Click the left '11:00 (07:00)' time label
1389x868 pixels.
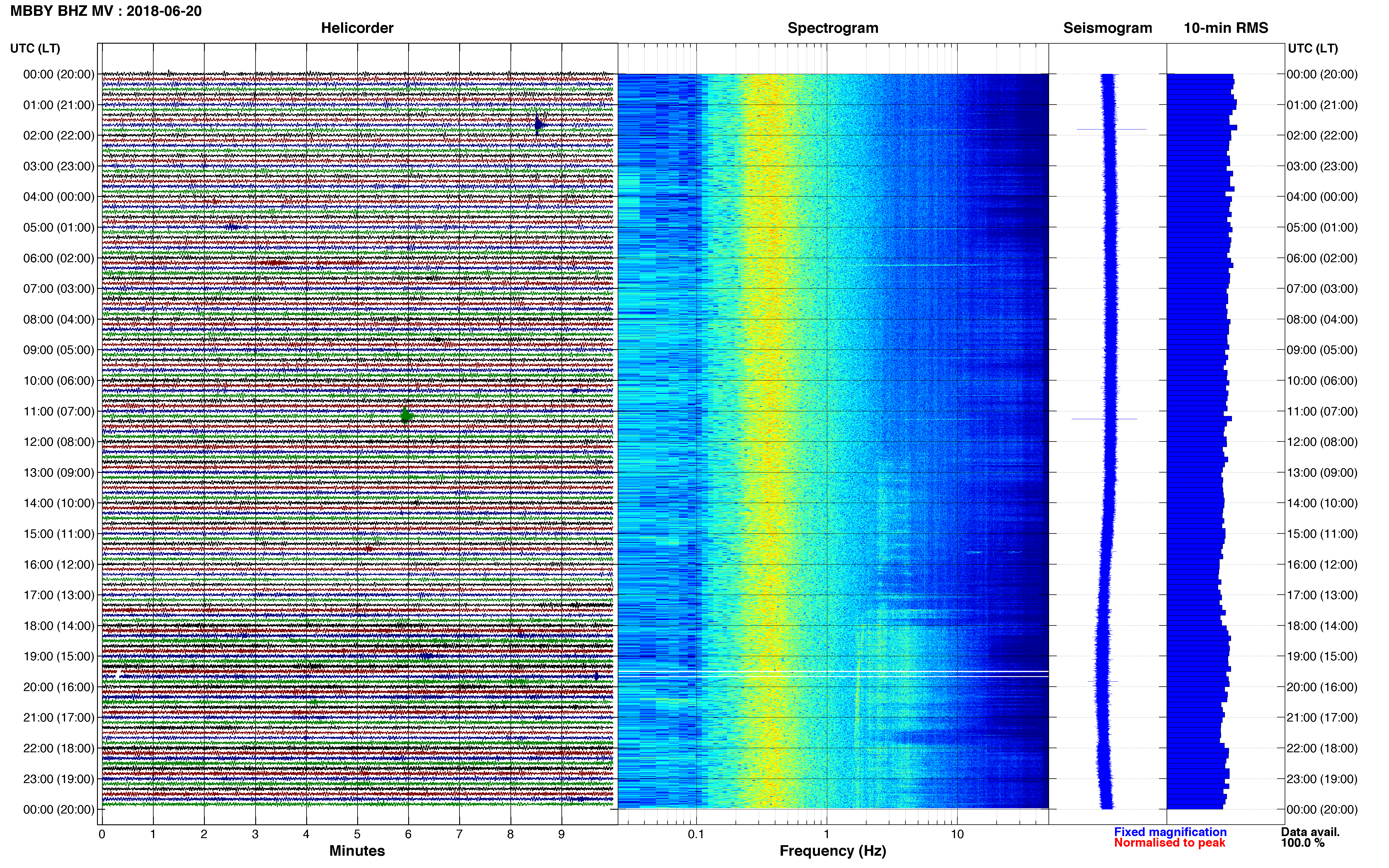[59, 411]
